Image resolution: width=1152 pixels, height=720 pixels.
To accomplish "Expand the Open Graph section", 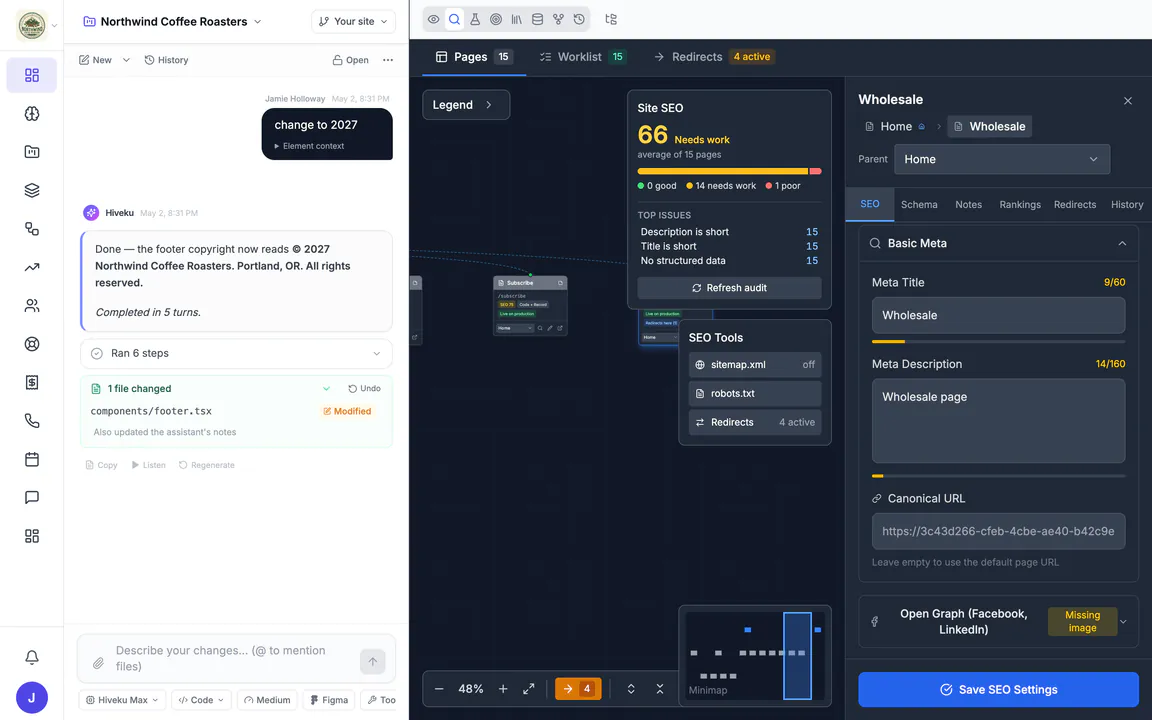I will (998, 622).
